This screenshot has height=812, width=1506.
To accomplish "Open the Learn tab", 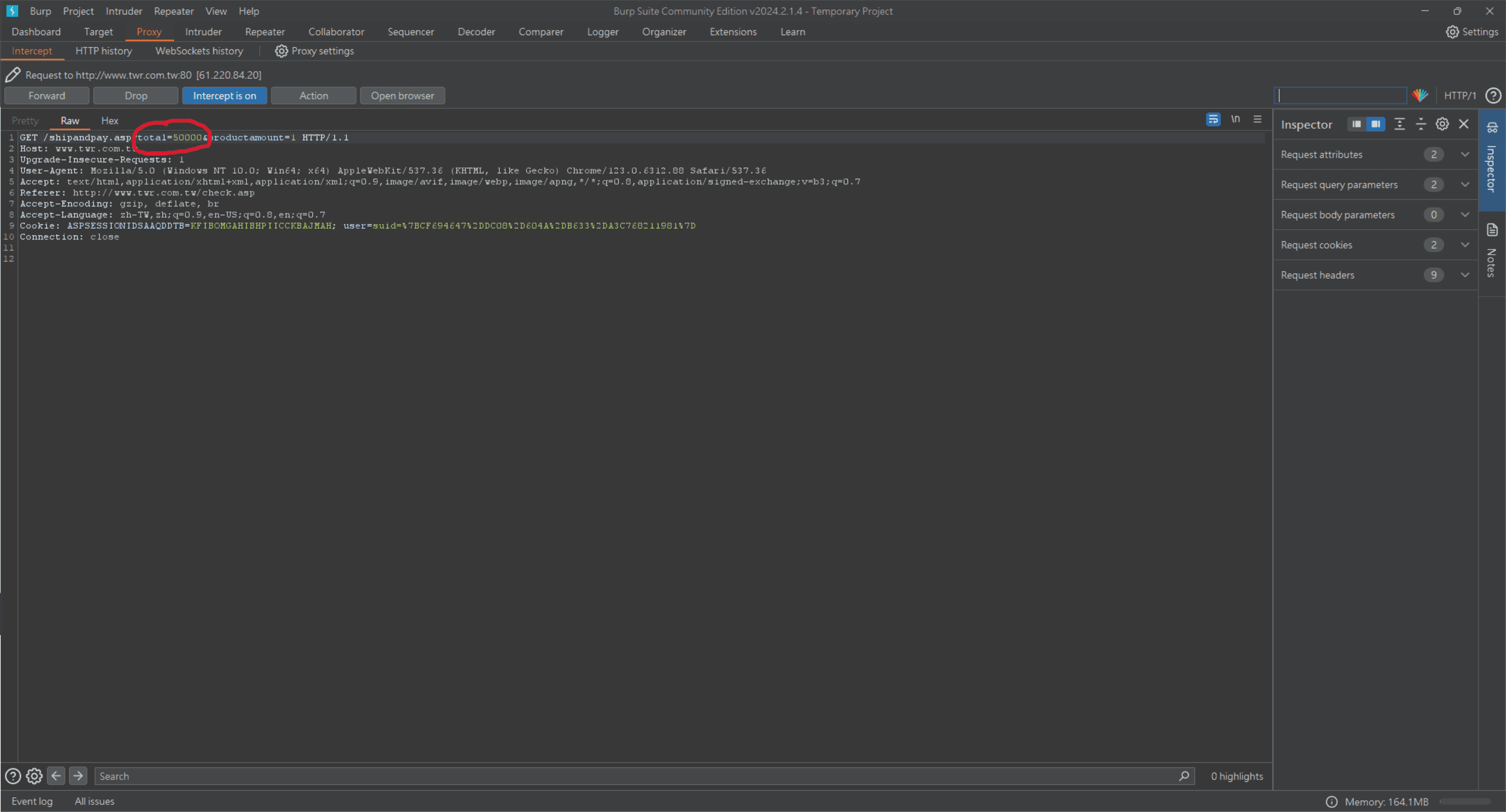I will (793, 32).
